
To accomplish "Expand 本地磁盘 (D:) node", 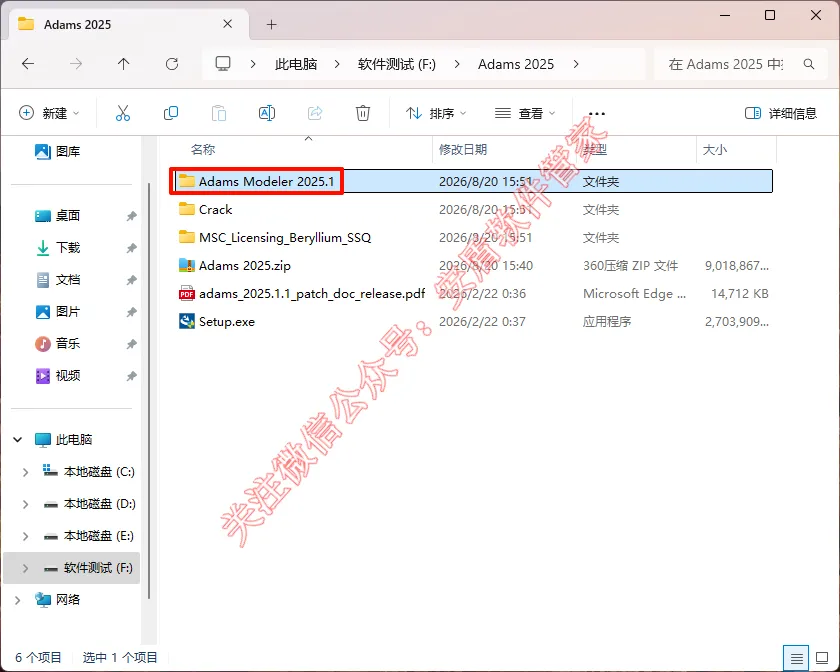I will tap(25, 504).
